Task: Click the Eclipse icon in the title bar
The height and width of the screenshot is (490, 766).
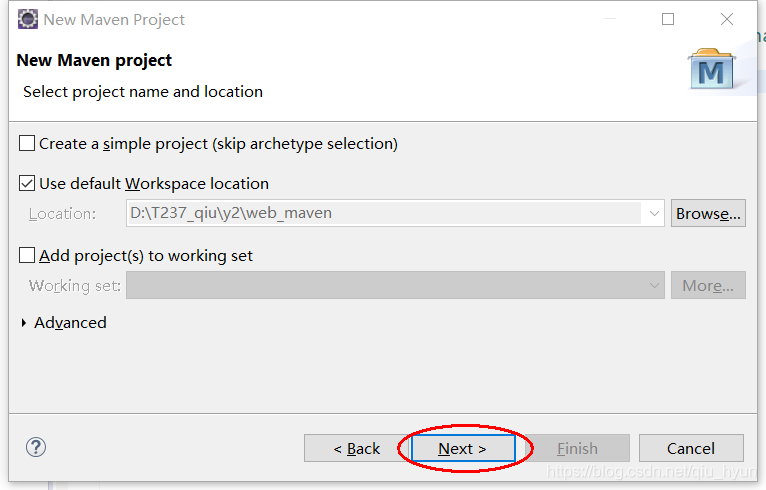Action: tap(28, 20)
